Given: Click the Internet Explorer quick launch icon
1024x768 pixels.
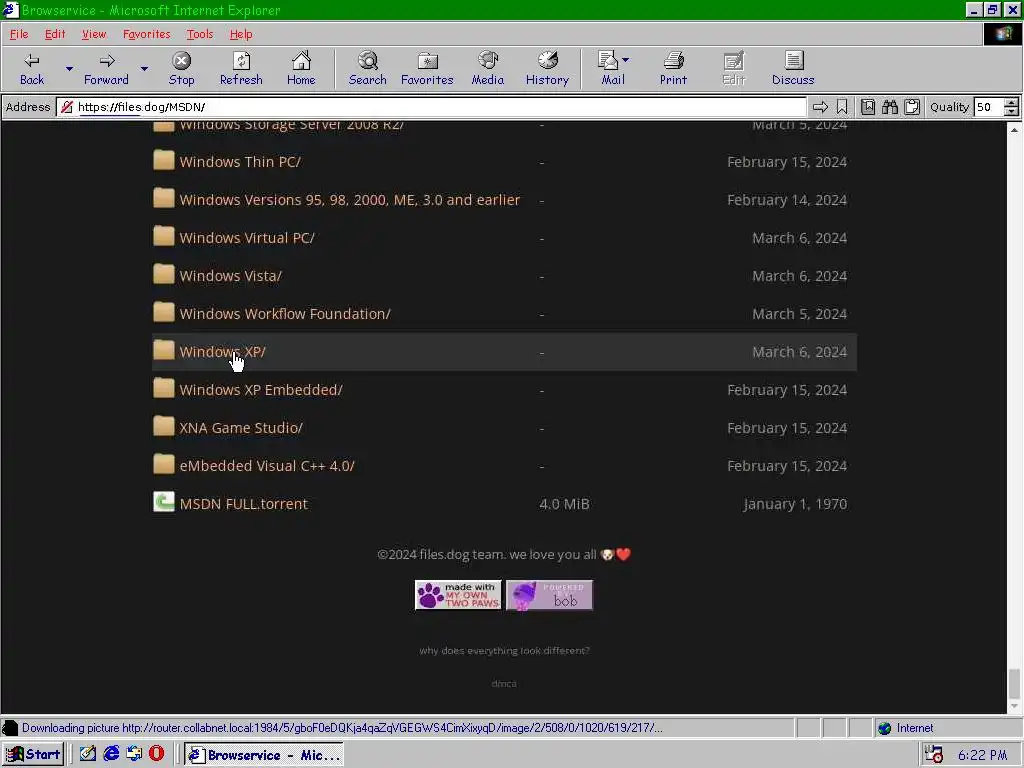Looking at the screenshot, I should pos(112,754).
